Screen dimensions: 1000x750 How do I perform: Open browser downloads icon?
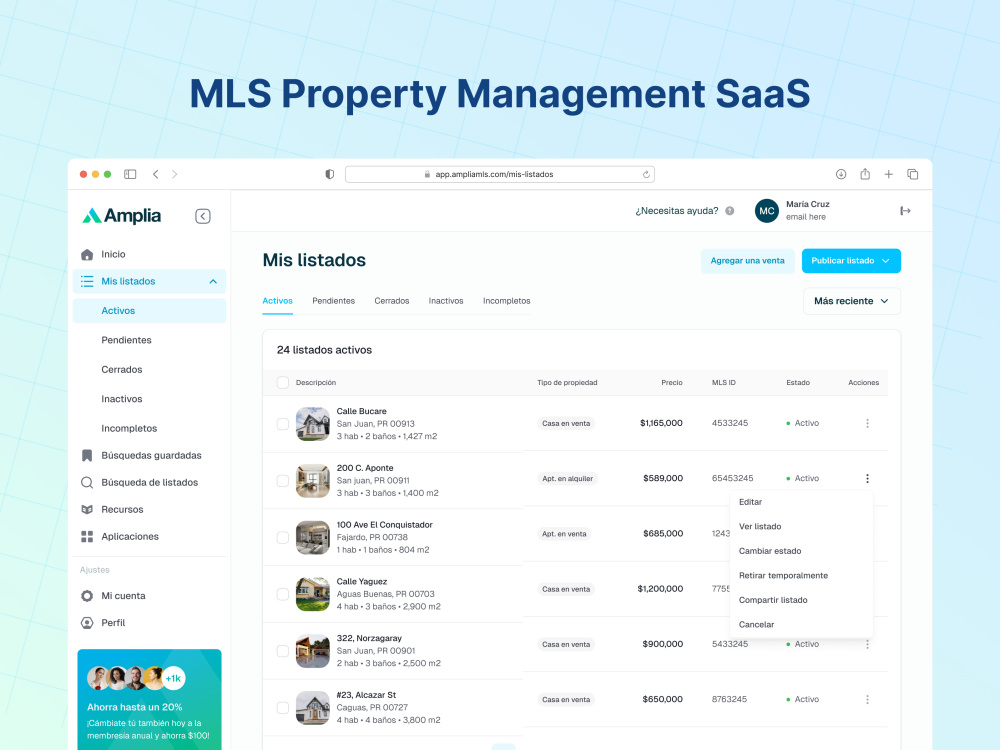click(841, 174)
